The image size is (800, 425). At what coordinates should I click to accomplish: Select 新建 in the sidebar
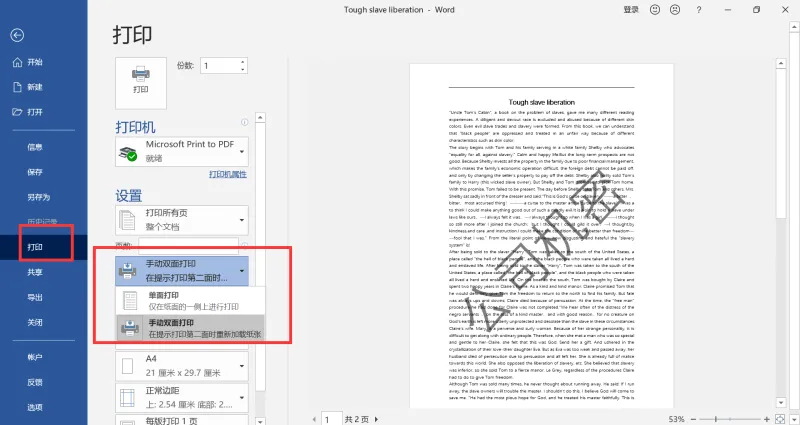[x=35, y=87]
